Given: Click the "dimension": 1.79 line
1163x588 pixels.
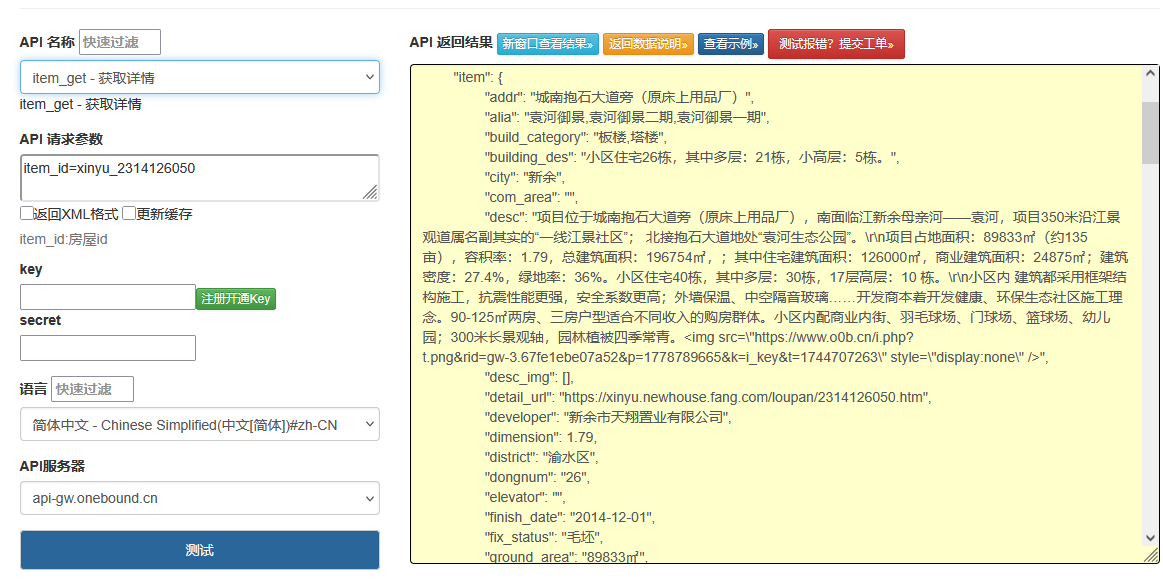Looking at the screenshot, I should click(x=540, y=437).
